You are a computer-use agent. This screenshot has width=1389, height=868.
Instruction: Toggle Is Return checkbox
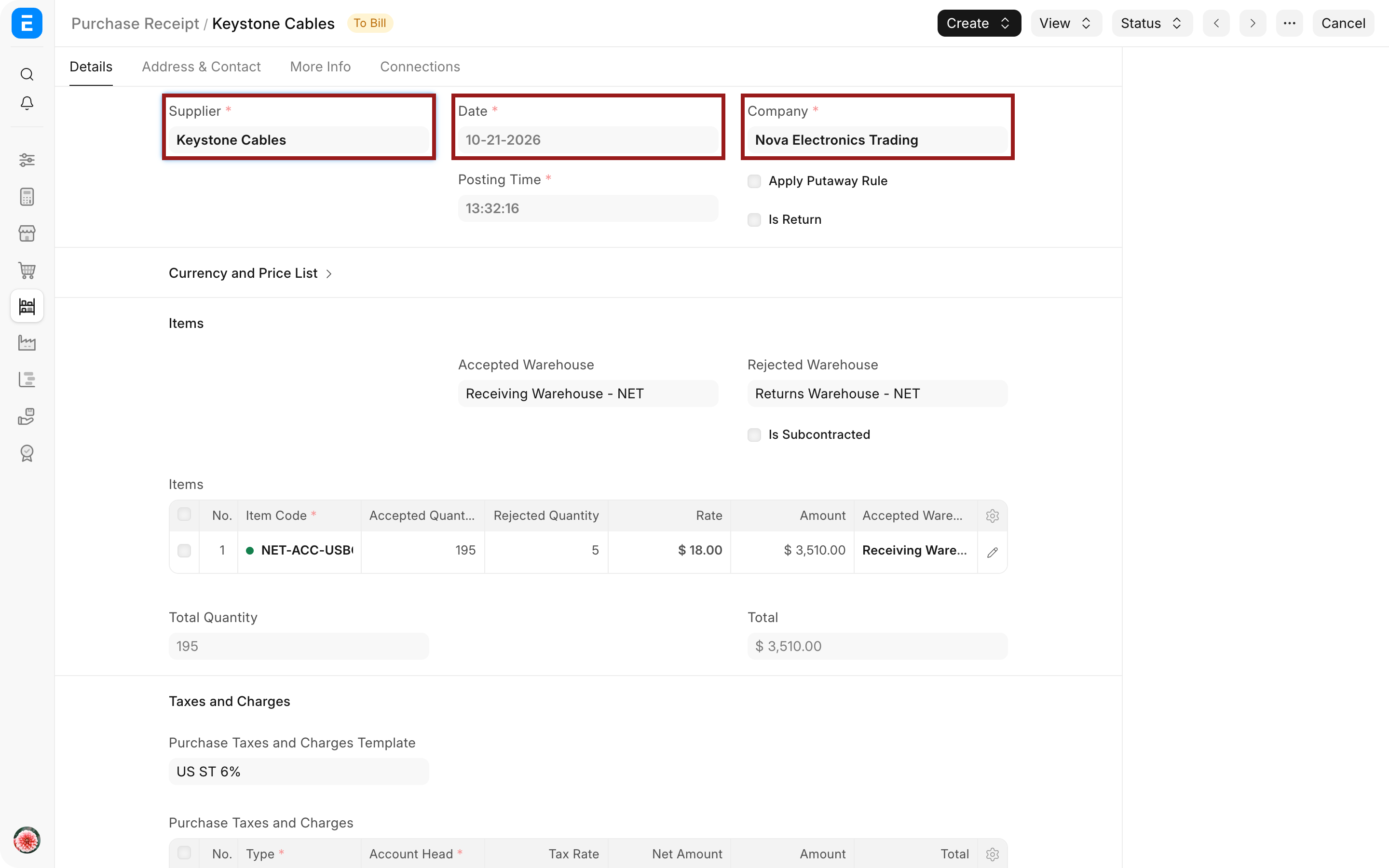[x=754, y=220]
